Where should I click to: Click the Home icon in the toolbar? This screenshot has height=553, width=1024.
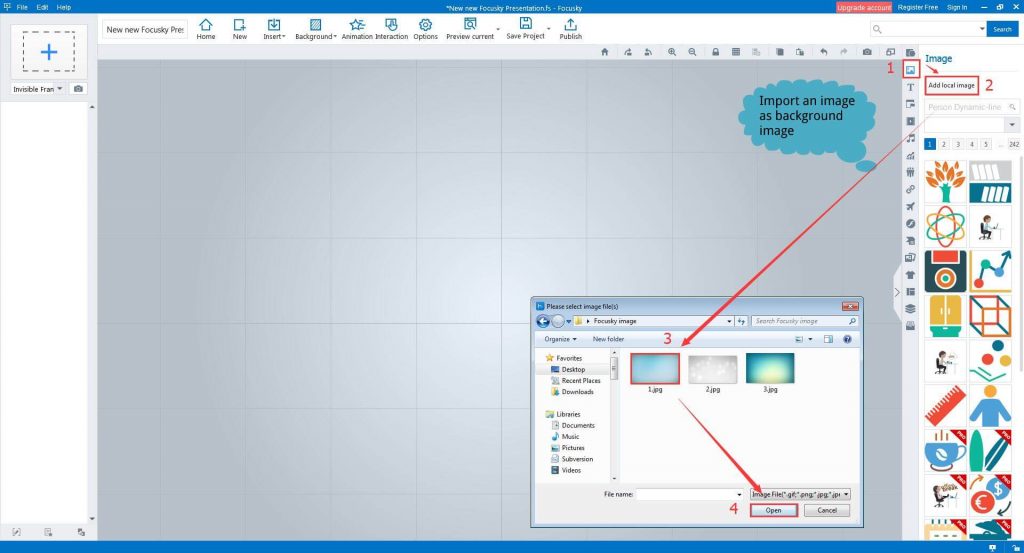[x=206, y=28]
